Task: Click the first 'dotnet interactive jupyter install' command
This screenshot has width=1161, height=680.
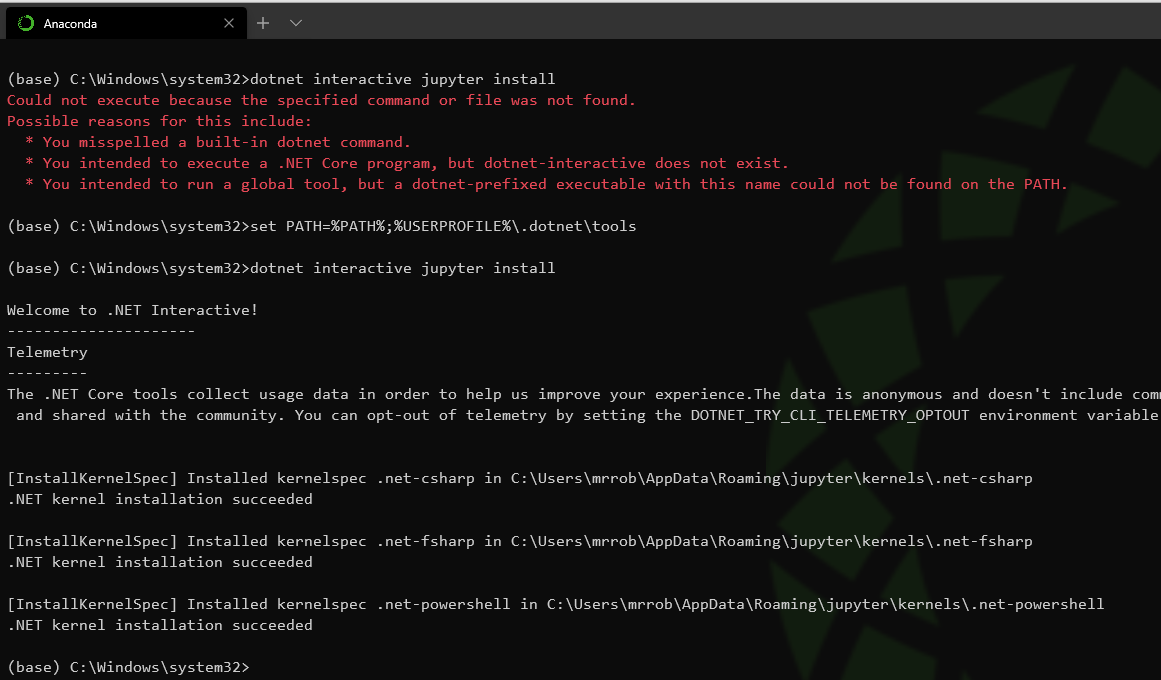Action: (x=402, y=79)
